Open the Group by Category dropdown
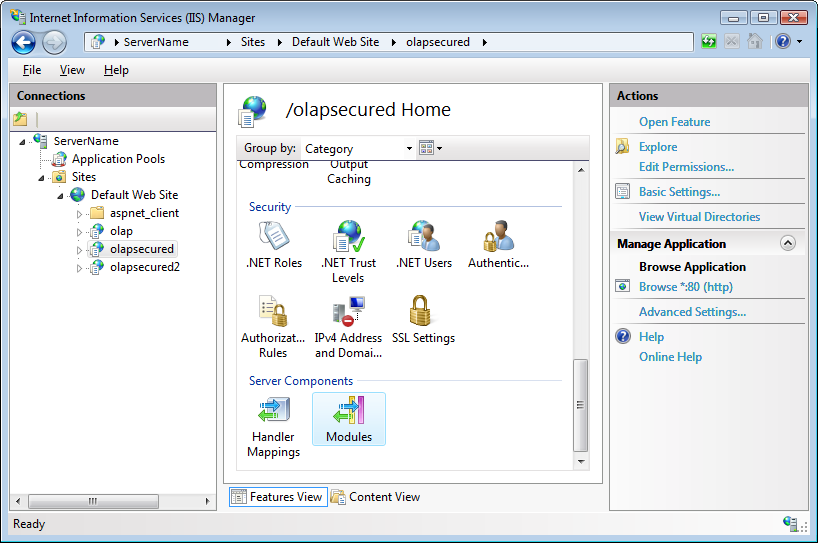Viewport: 818px width, 543px height. [358, 149]
